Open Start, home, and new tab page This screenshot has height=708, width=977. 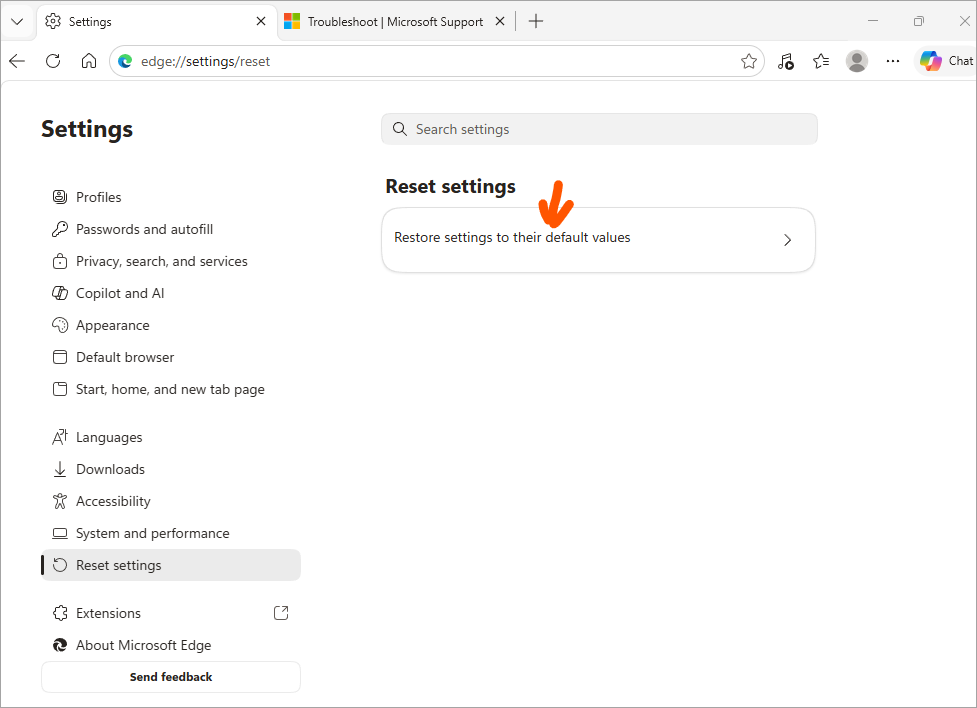[171, 390]
